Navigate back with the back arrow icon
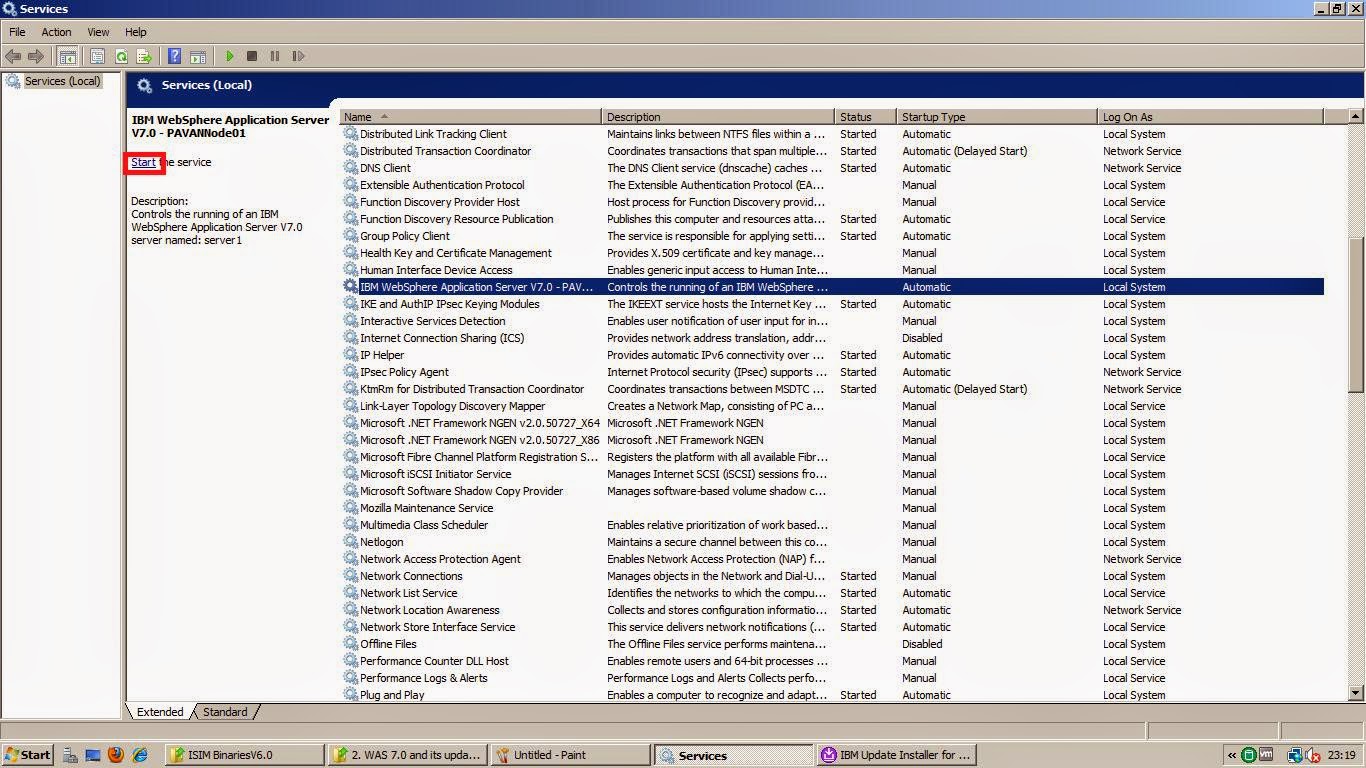The height and width of the screenshot is (768, 1366). (13, 56)
